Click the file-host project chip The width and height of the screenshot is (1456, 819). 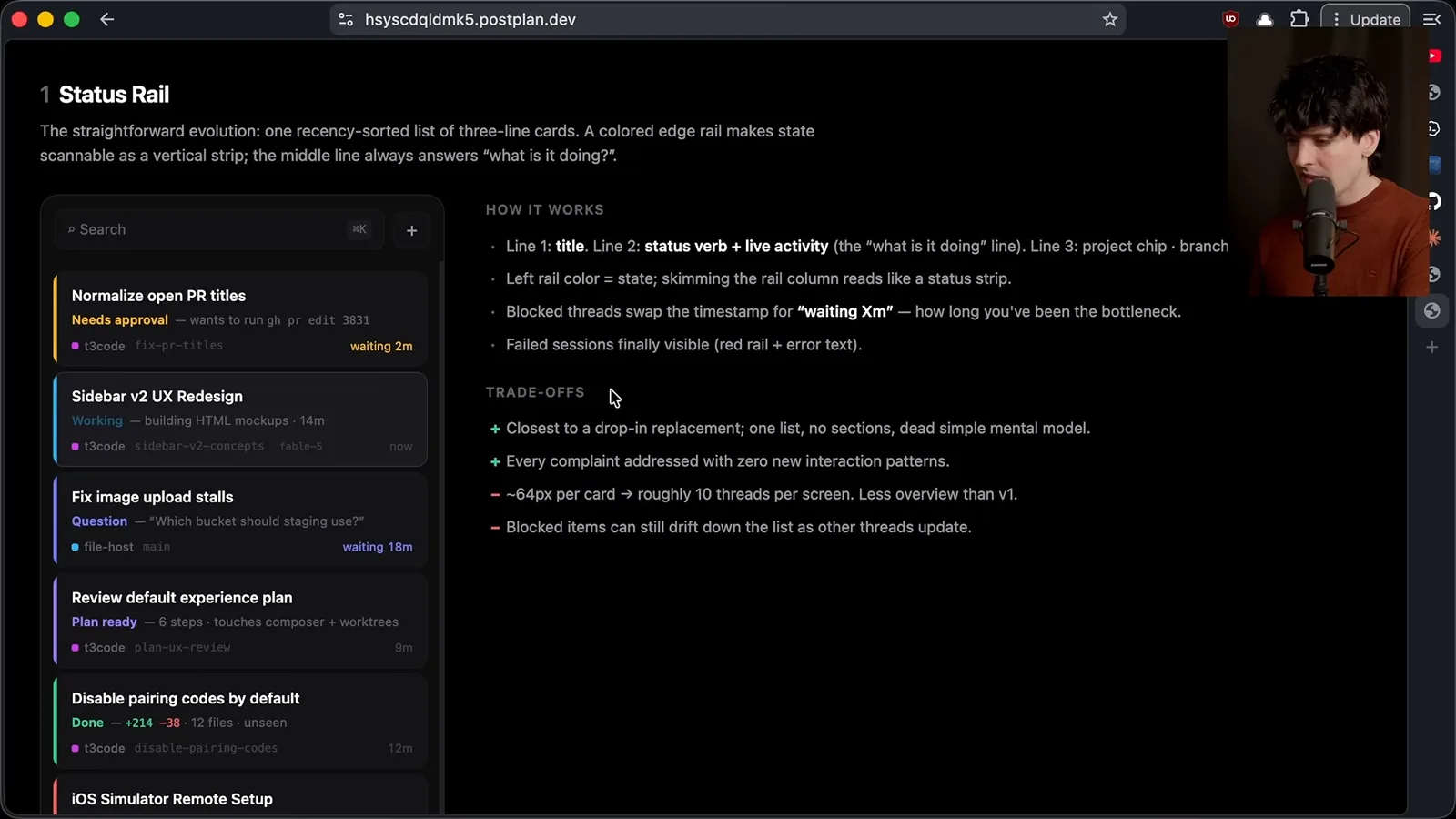pyautogui.click(x=103, y=547)
